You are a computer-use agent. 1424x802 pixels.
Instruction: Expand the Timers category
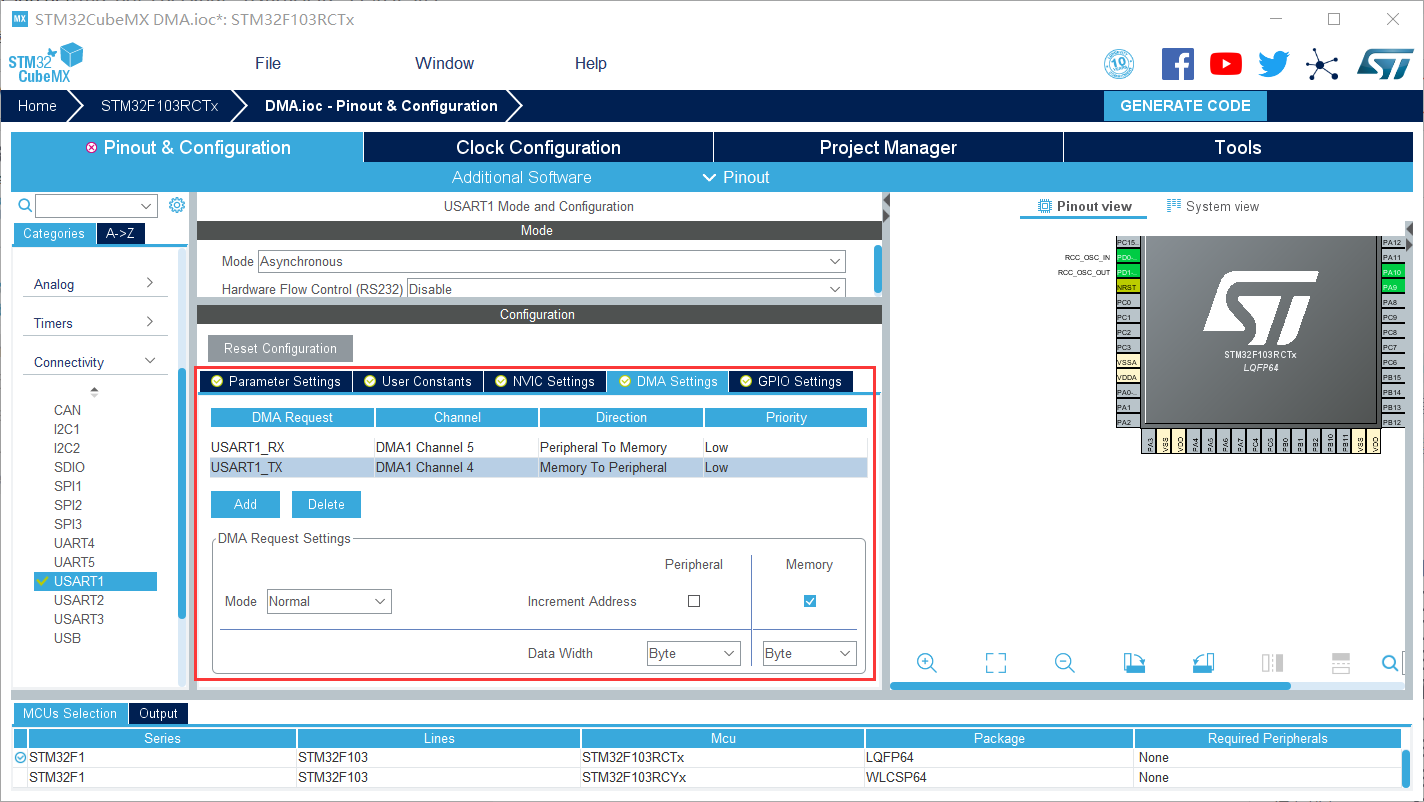(95, 323)
